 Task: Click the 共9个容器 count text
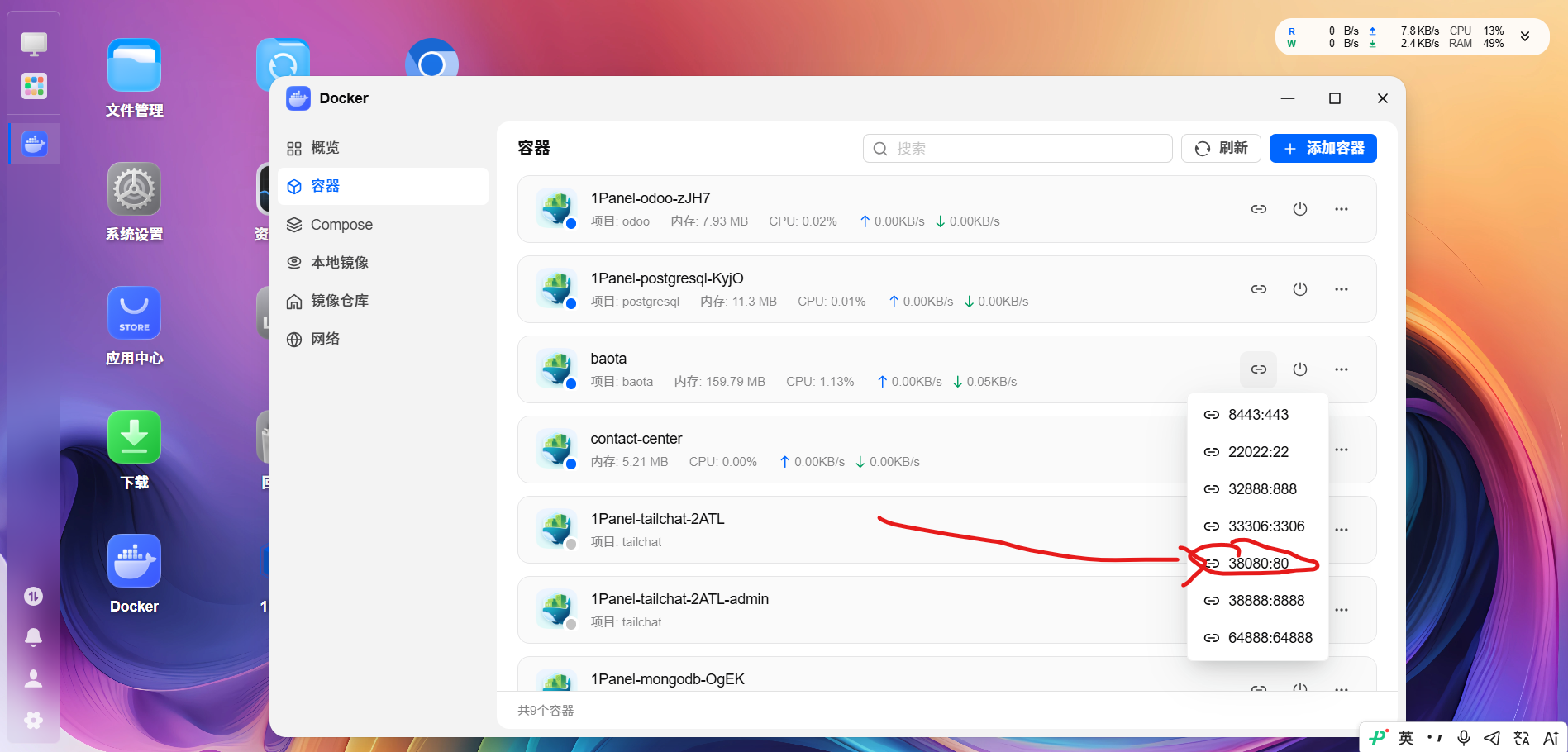pos(546,711)
